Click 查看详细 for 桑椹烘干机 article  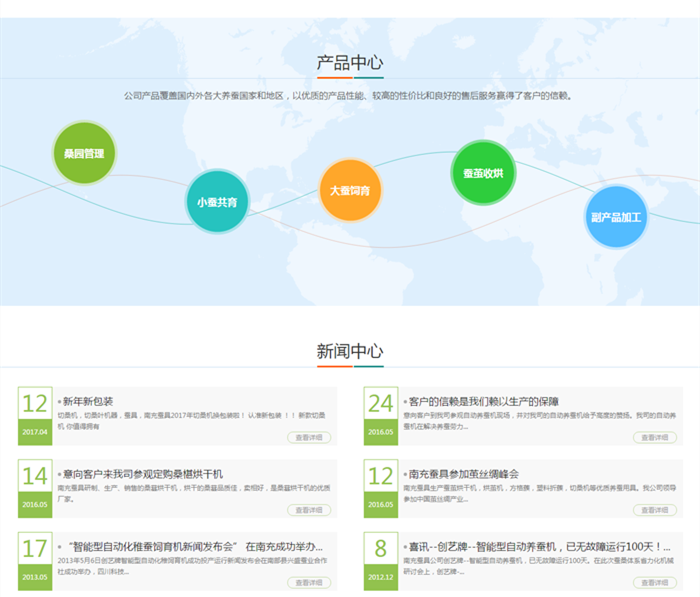coord(308,510)
